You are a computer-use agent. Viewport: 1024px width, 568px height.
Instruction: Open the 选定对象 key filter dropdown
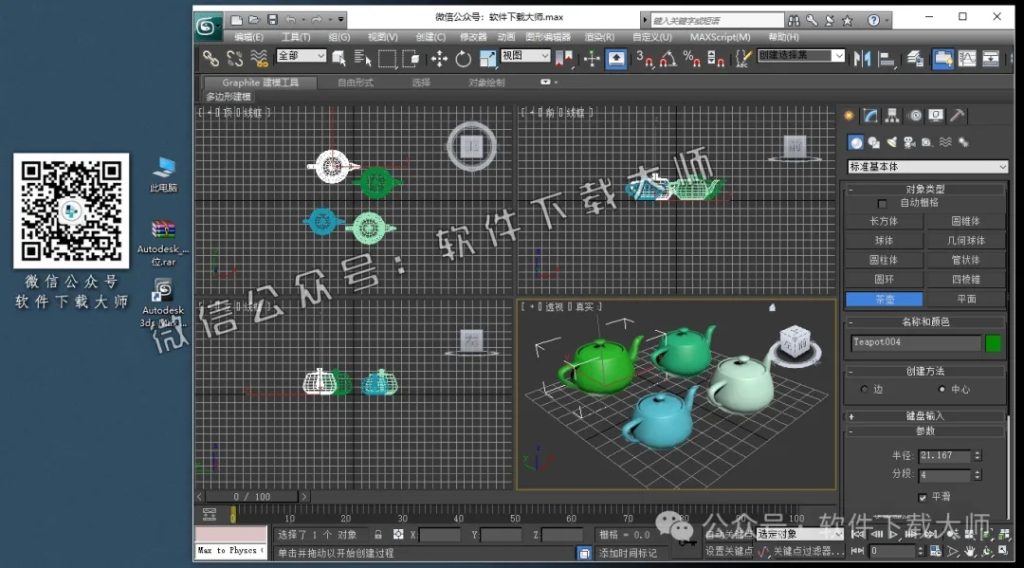click(x=799, y=534)
